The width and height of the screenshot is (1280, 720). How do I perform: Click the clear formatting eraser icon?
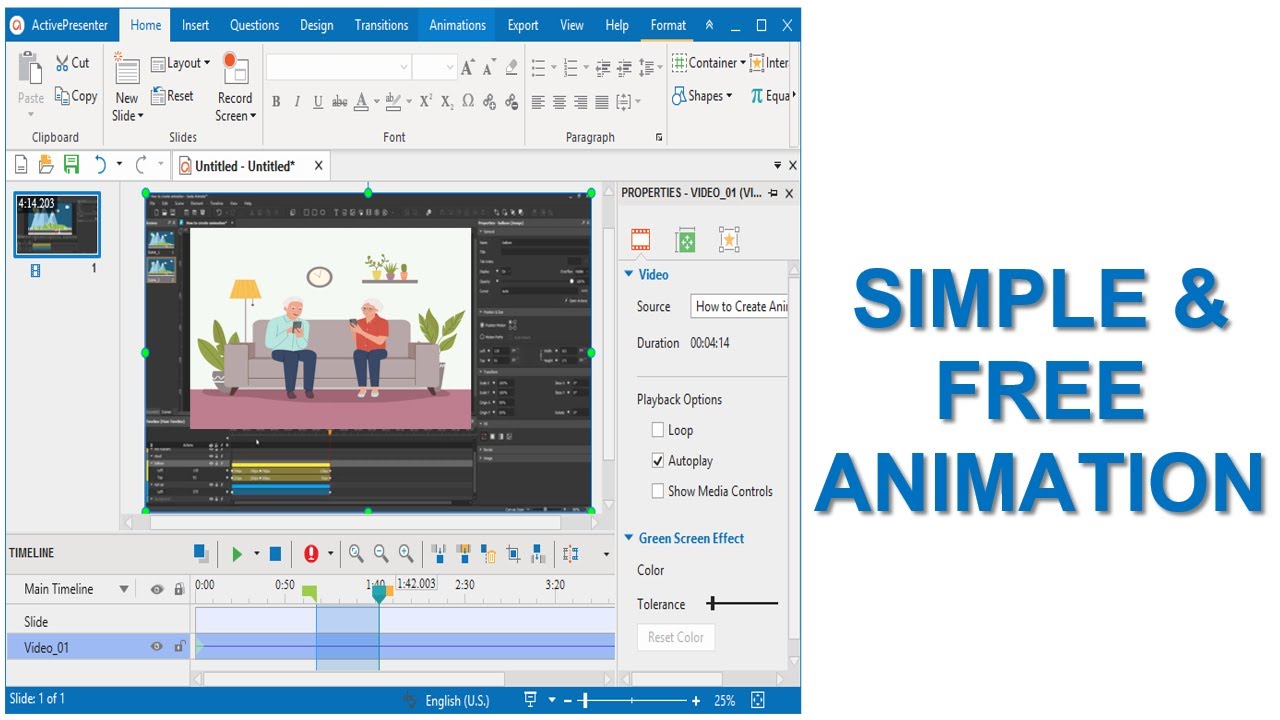[512, 67]
